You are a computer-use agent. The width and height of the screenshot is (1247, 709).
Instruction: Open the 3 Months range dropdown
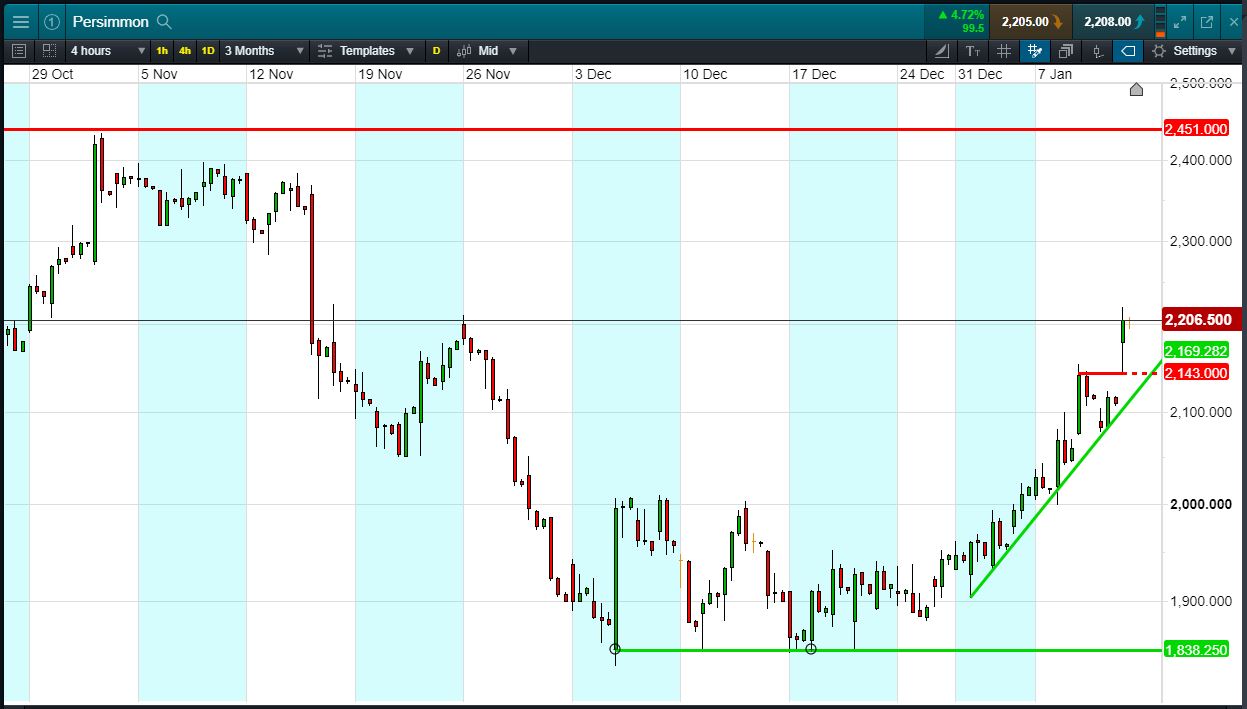click(263, 51)
